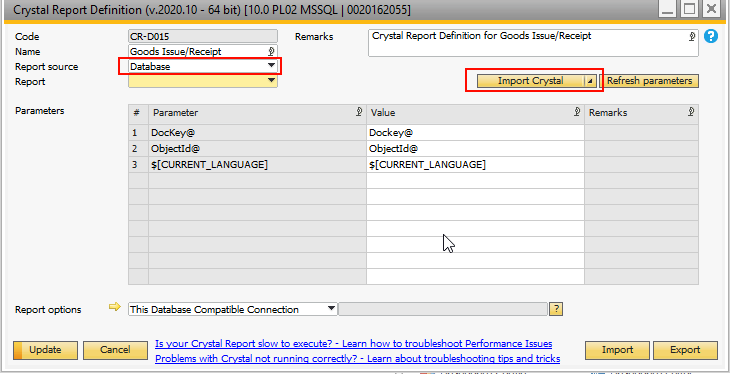Open This Database Compatible Connection dropdown

point(331,309)
